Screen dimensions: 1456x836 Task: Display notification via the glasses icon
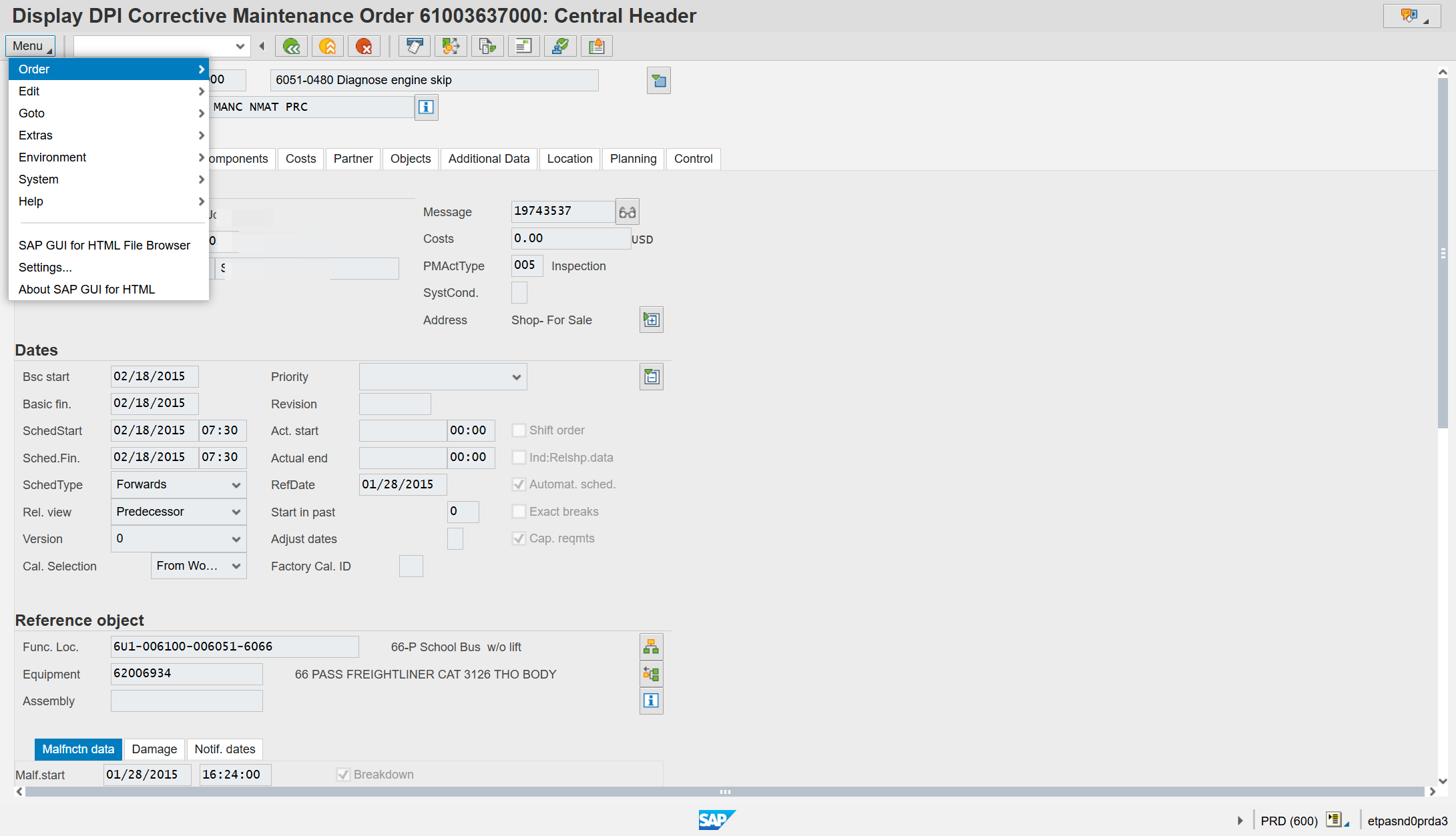point(628,212)
